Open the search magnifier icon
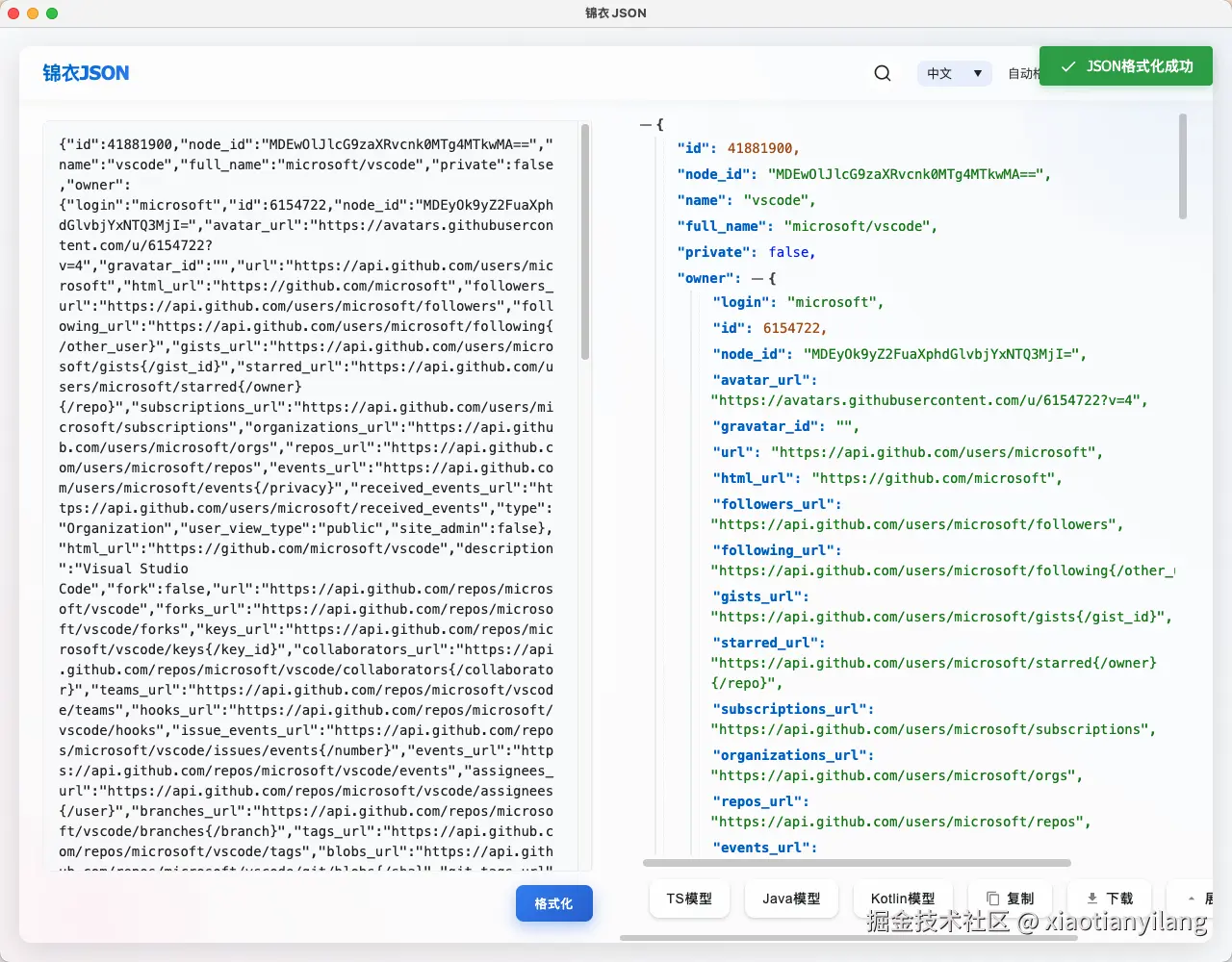The height and width of the screenshot is (962, 1232). pyautogui.click(x=883, y=73)
